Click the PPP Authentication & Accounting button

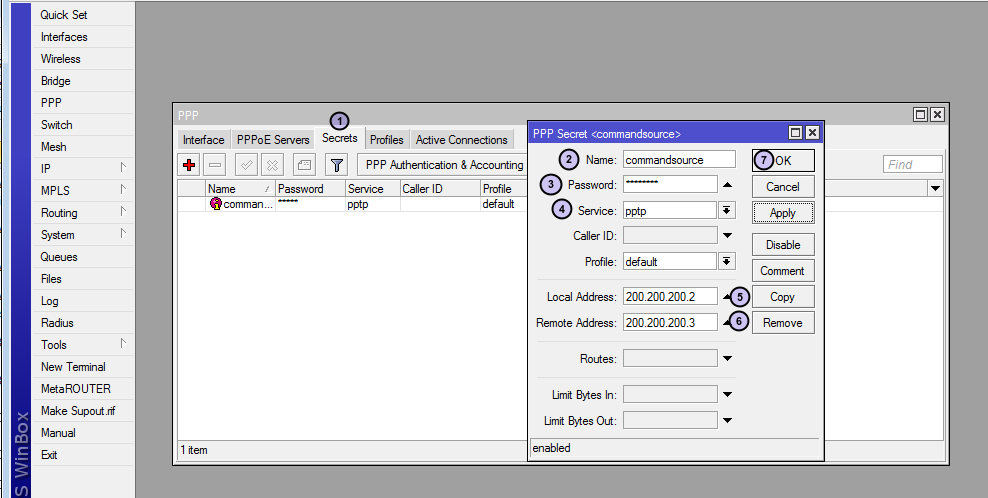click(x=444, y=165)
